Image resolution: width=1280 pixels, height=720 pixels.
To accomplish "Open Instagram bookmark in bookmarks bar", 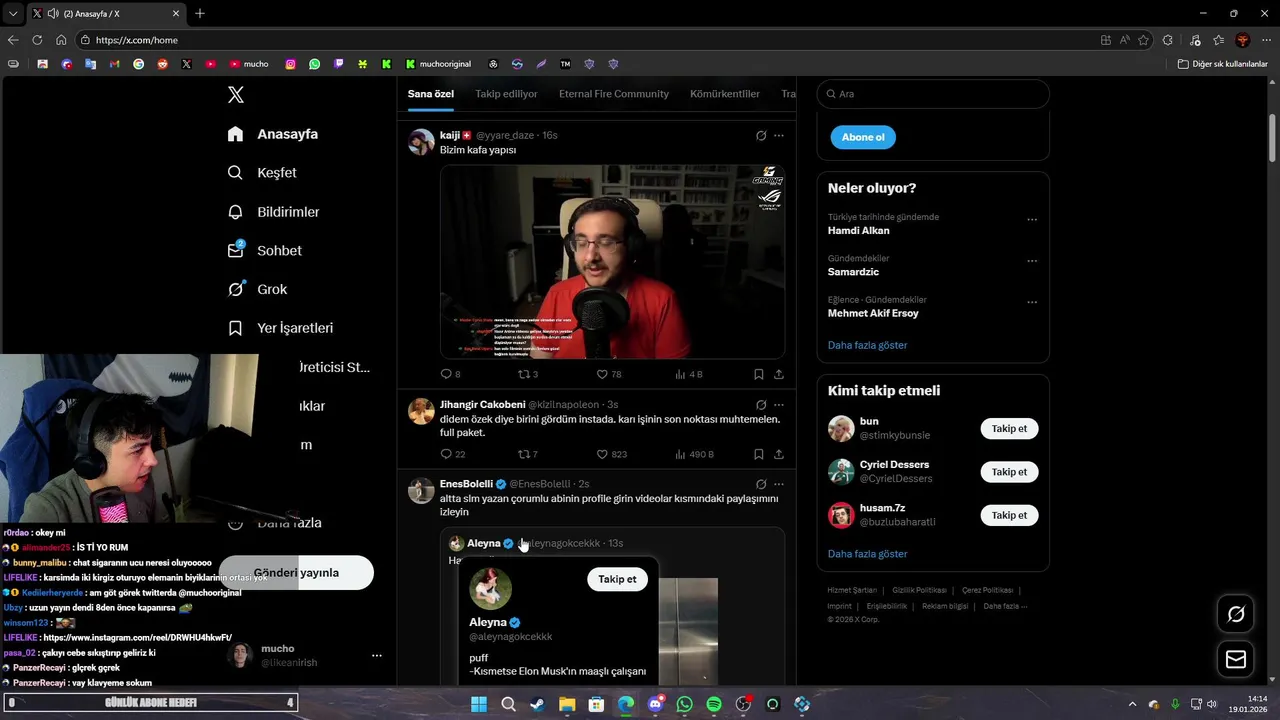I will point(291,64).
